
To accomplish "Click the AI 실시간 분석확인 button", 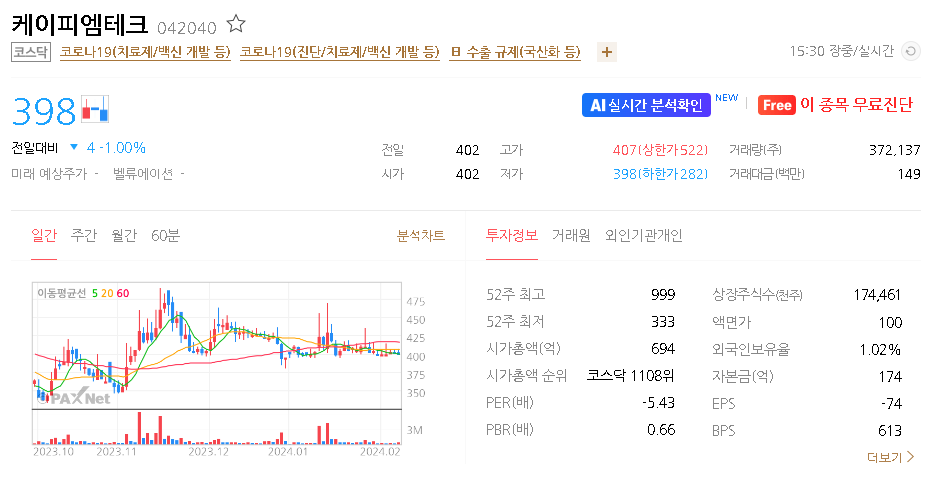I will pos(646,105).
